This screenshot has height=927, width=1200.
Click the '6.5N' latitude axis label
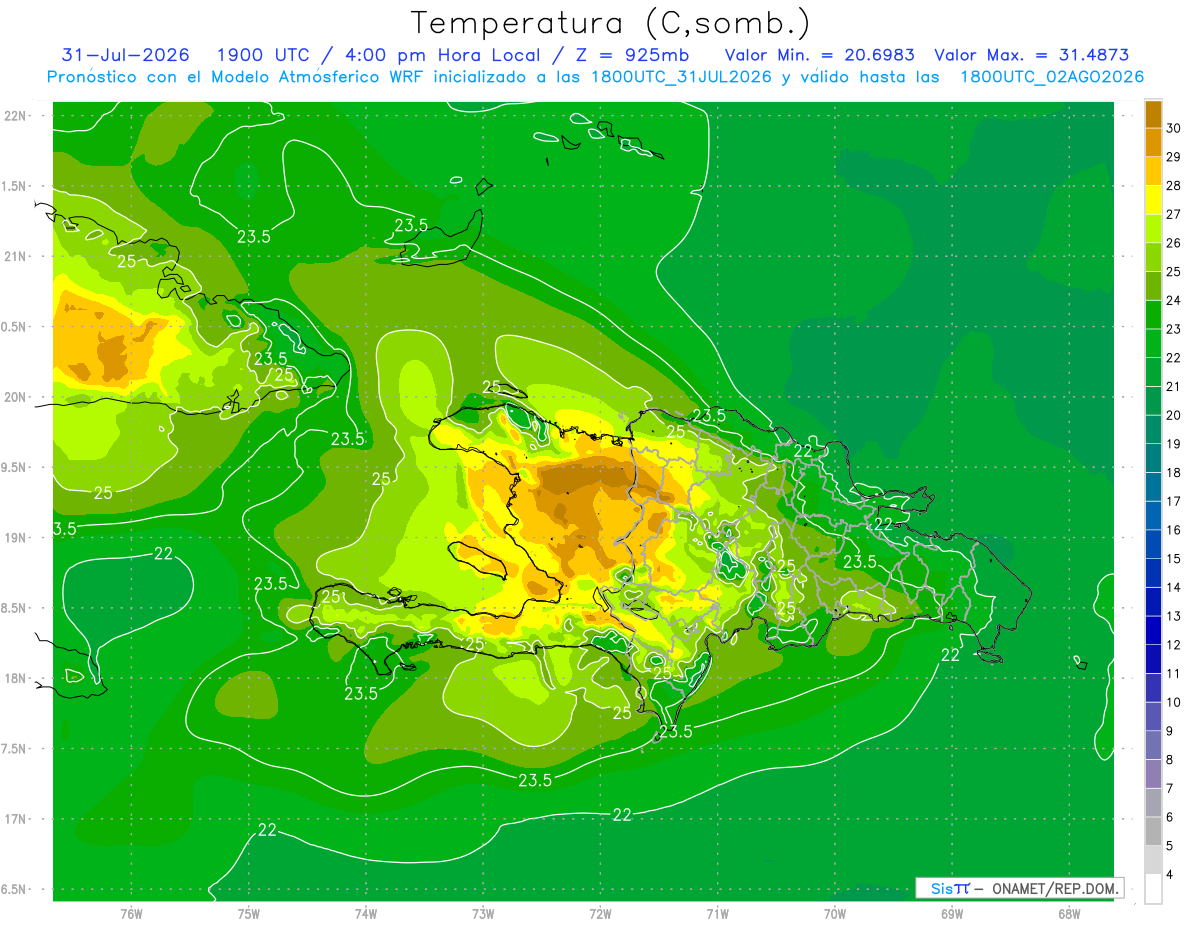[15, 889]
